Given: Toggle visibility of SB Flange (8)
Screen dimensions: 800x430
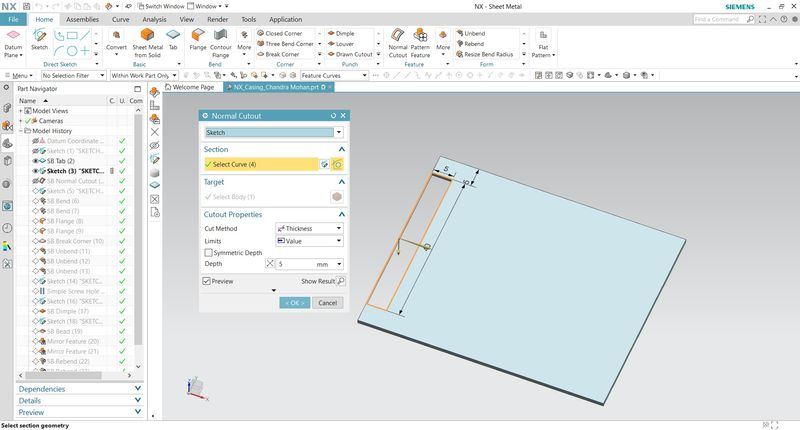Looking at the screenshot, I should (x=35, y=221).
